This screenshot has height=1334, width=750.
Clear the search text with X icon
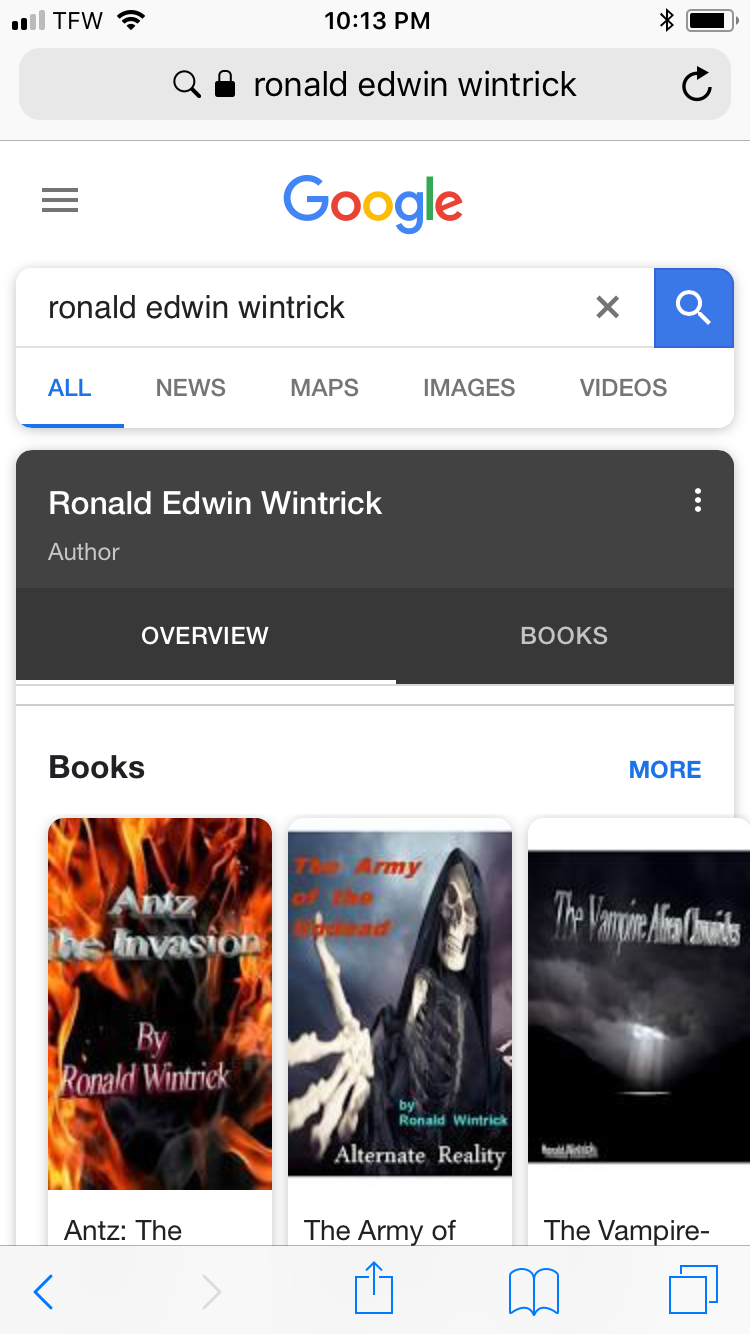[607, 307]
